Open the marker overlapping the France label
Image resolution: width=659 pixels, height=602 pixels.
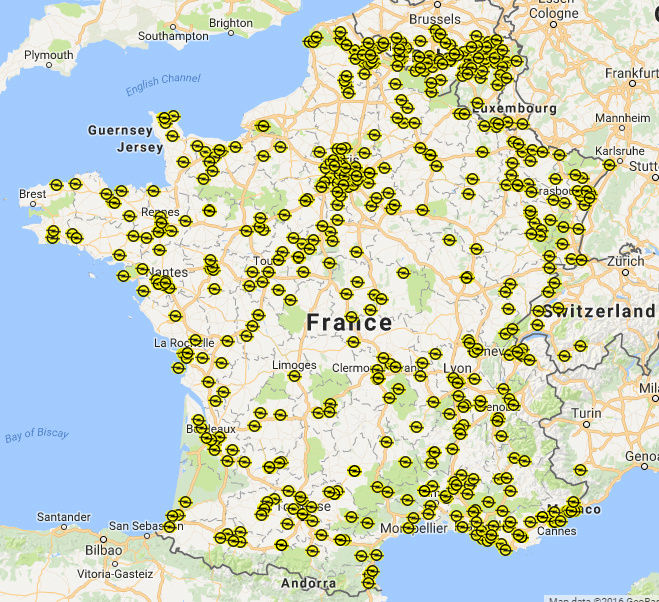point(352,317)
